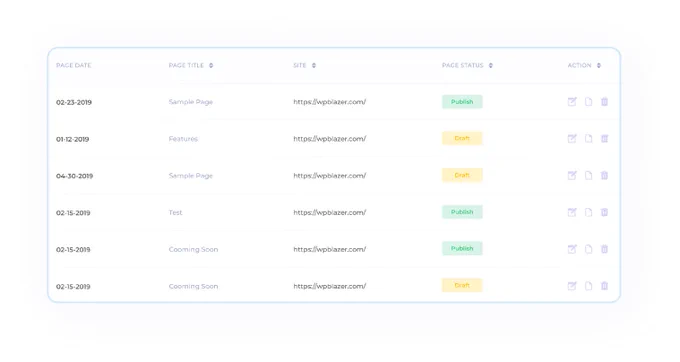The height and width of the screenshot is (362, 680).
Task: Click the PAGE STATUS column header text
Action: (x=462, y=65)
